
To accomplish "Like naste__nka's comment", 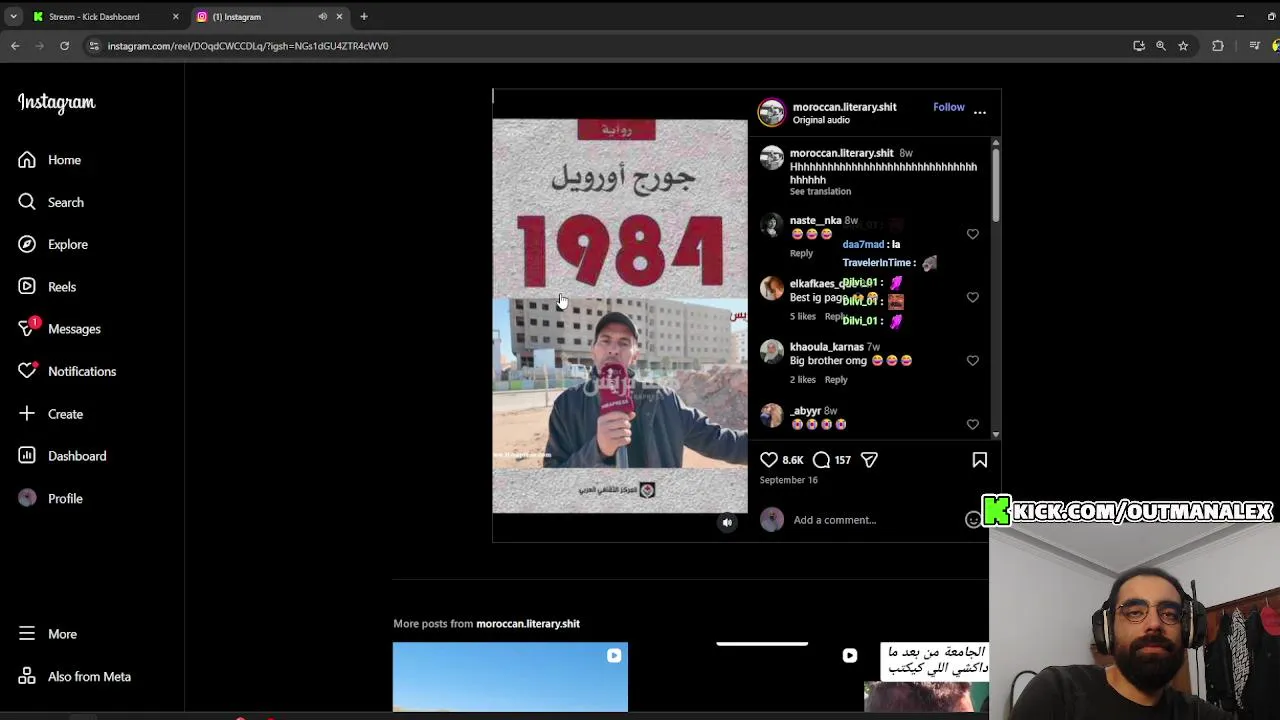I will (x=973, y=234).
